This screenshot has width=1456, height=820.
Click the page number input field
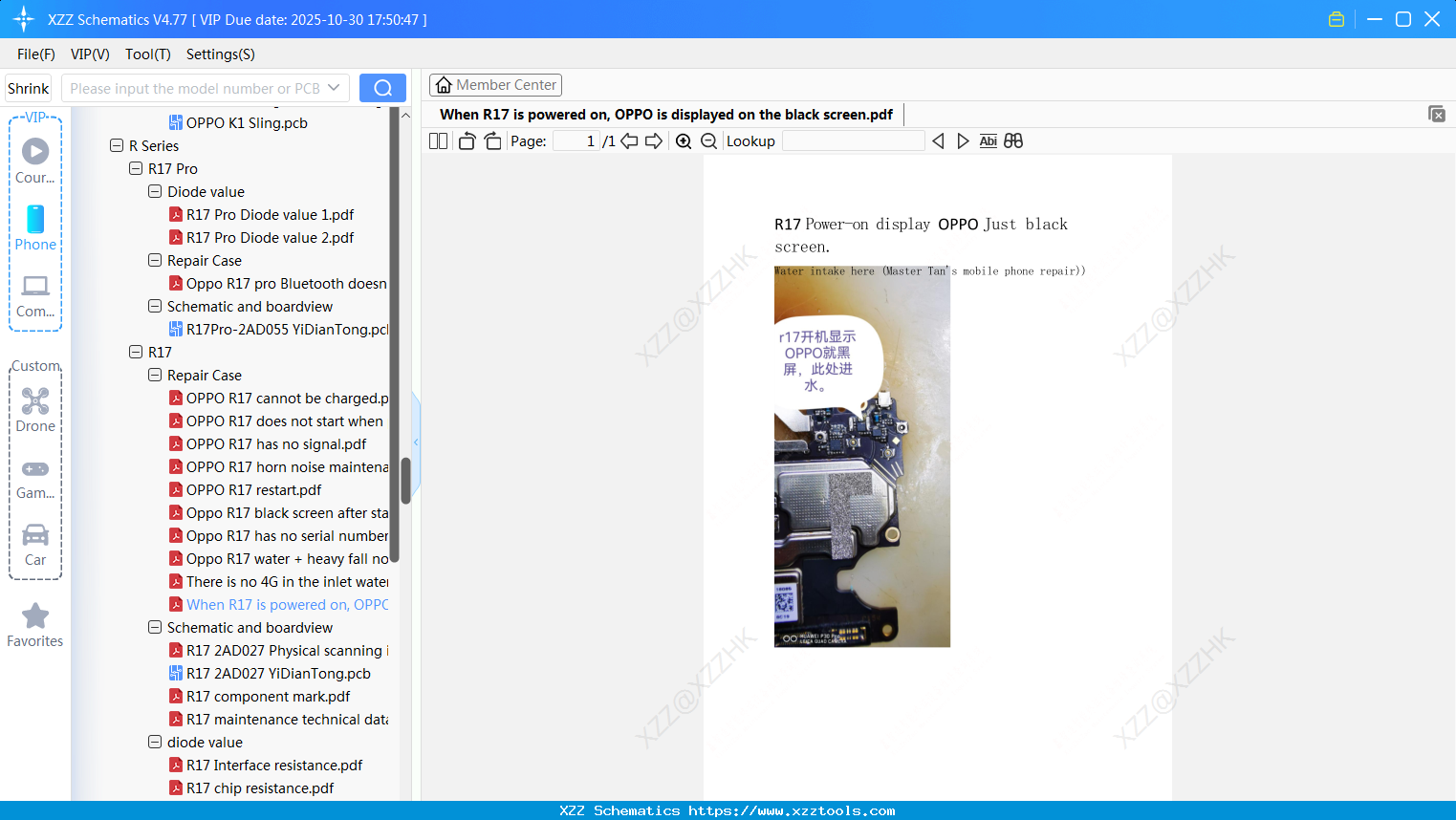576,141
